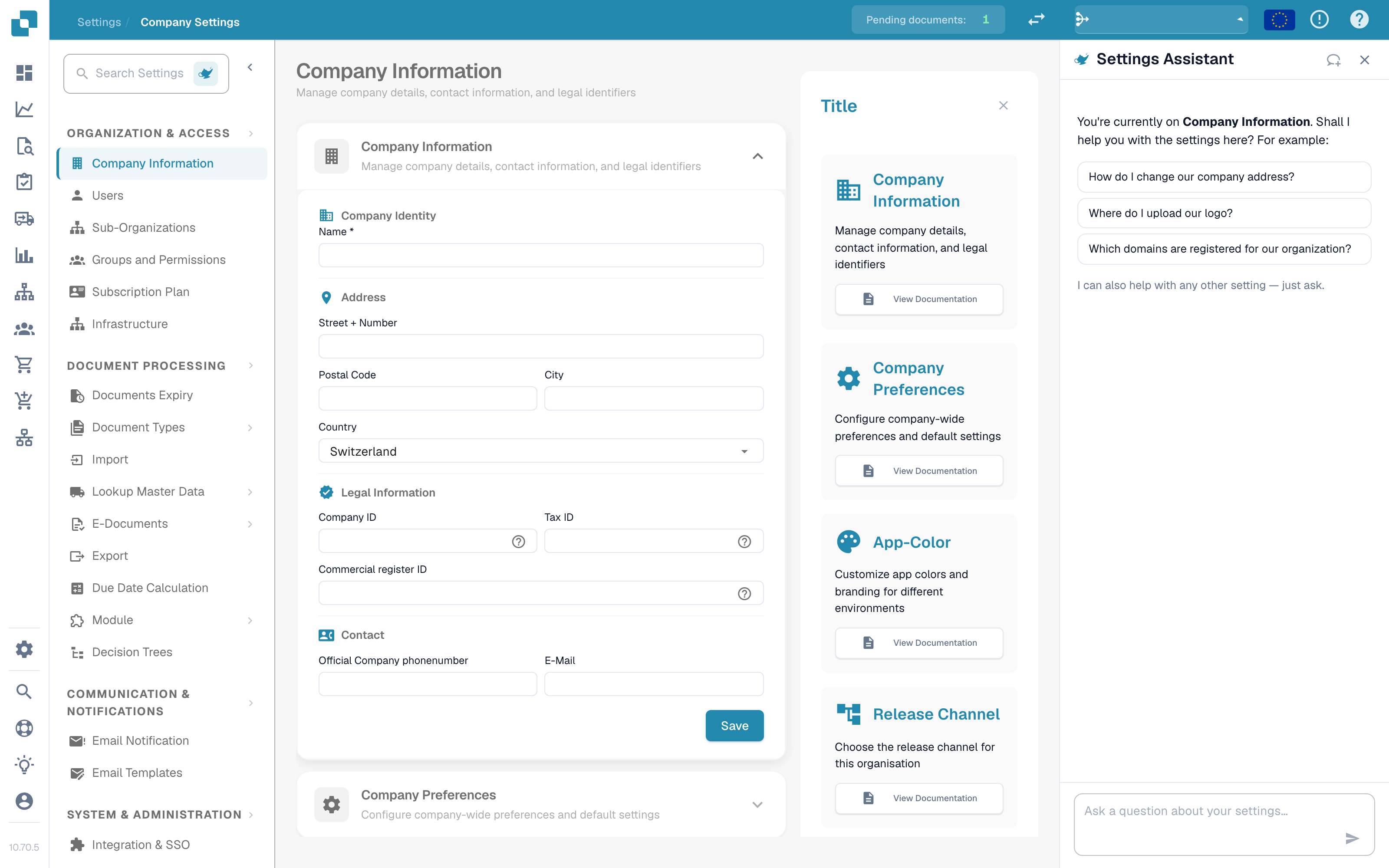Start a new chat in Settings Assistant

coord(1333,60)
